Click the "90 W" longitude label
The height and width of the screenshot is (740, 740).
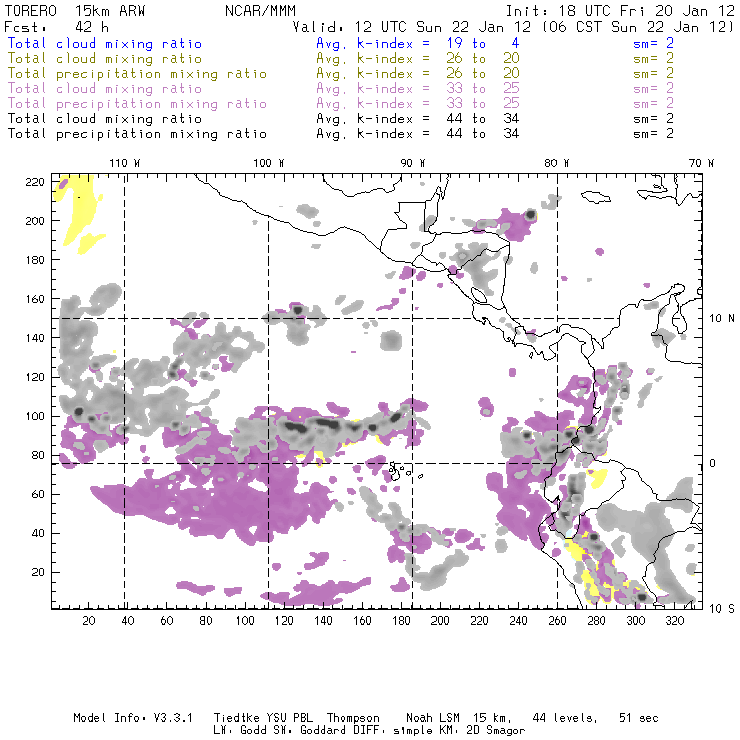pyautogui.click(x=413, y=163)
